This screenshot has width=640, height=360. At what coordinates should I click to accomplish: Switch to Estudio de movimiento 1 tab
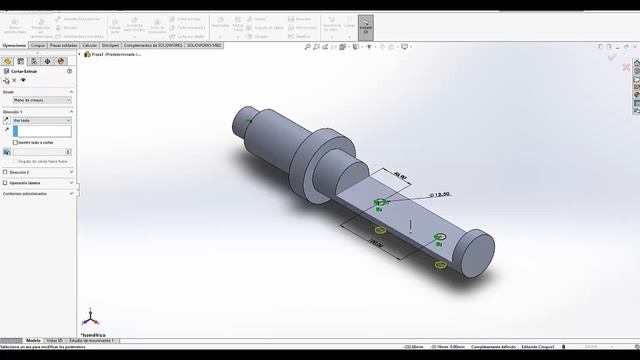pyautogui.click(x=92, y=340)
